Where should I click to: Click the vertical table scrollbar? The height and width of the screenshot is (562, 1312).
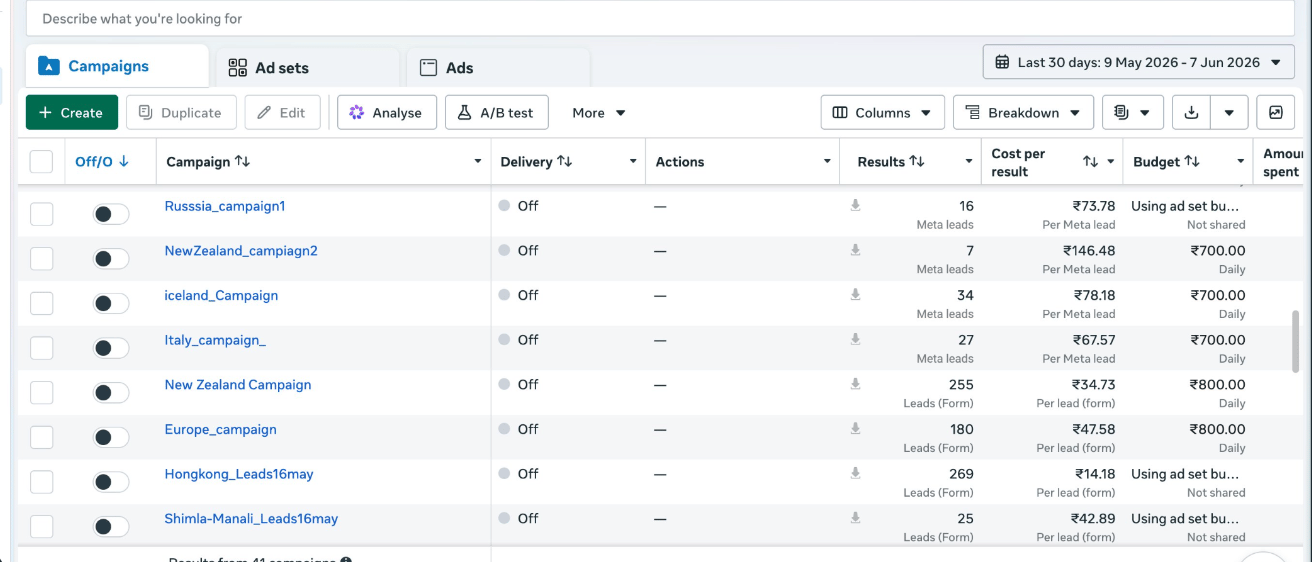click(x=1296, y=340)
